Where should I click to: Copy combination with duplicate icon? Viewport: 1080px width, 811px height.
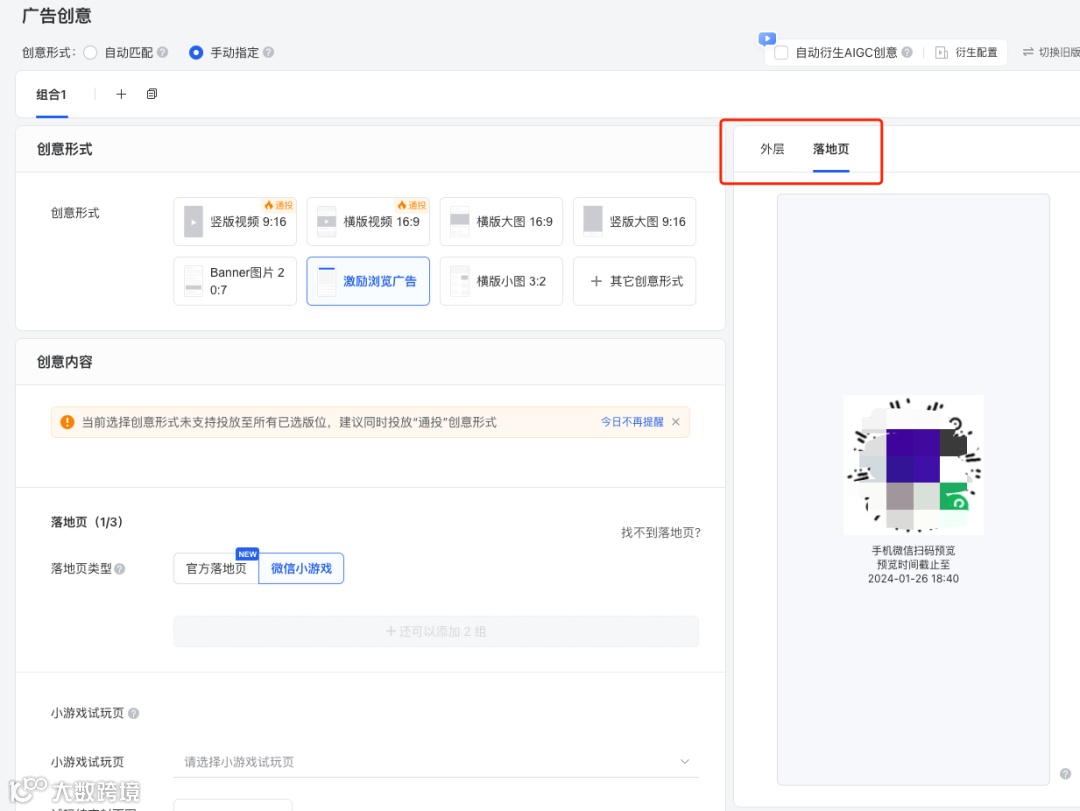point(152,94)
